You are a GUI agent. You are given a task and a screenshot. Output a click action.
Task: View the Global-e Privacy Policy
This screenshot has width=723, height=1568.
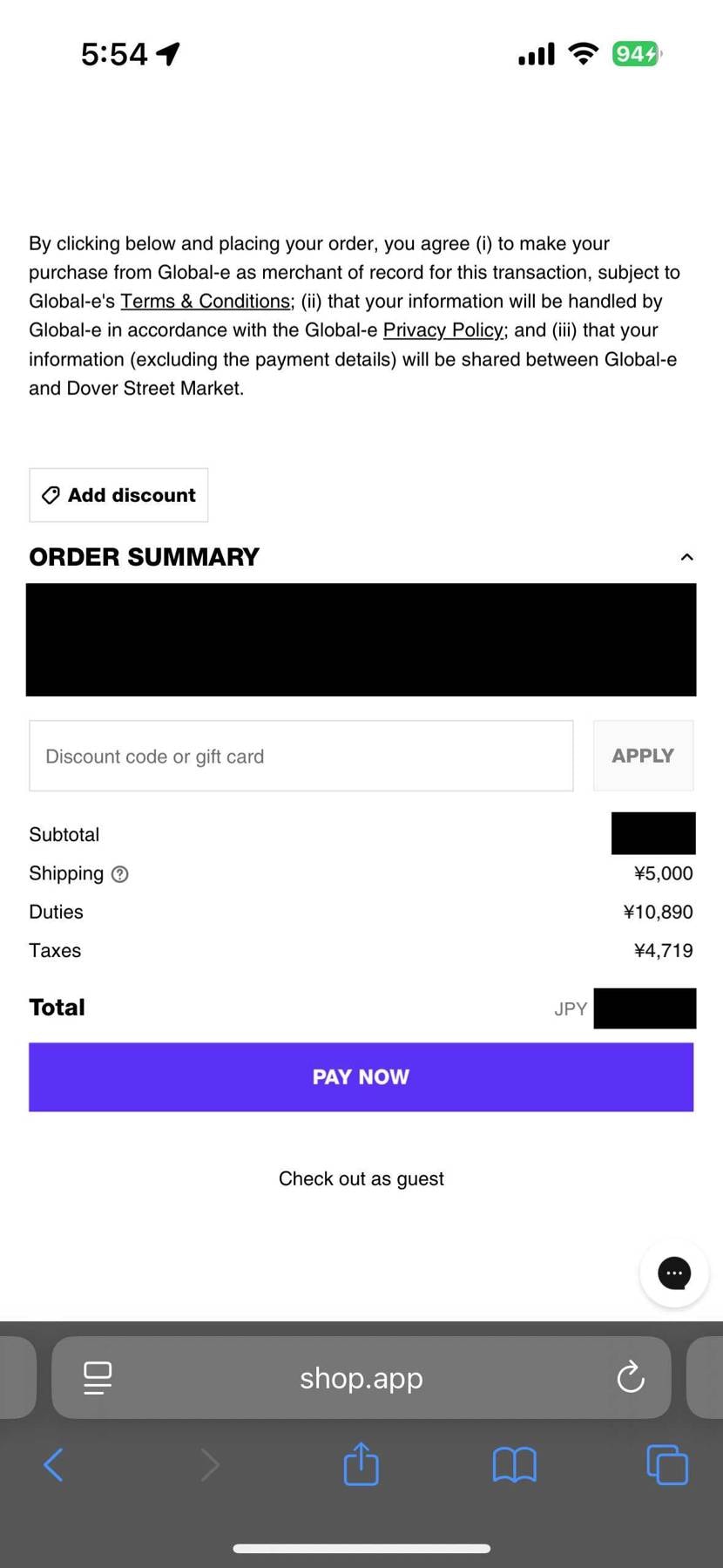tap(443, 329)
